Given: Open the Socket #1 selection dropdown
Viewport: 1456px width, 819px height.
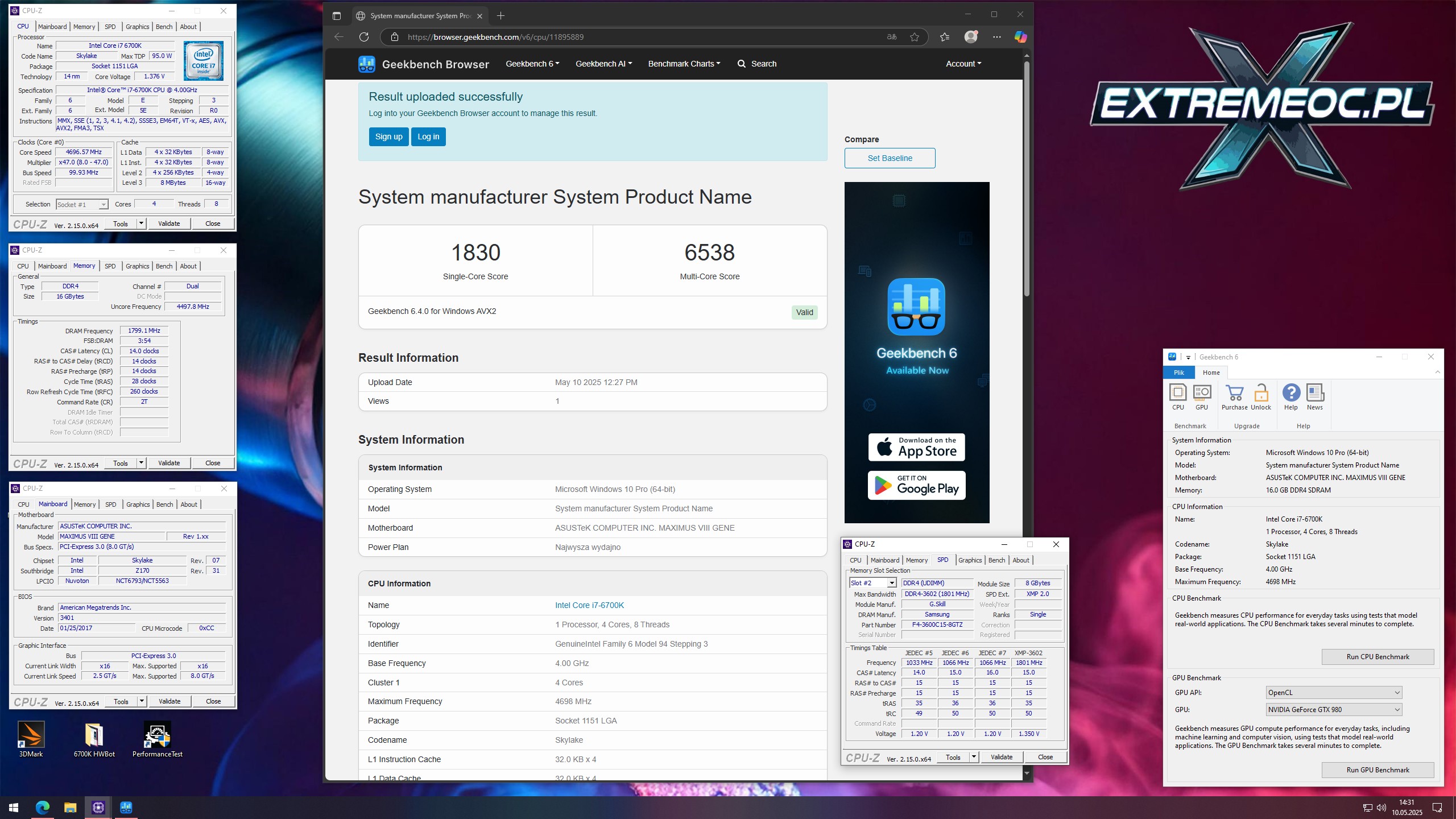Looking at the screenshot, I should point(82,204).
